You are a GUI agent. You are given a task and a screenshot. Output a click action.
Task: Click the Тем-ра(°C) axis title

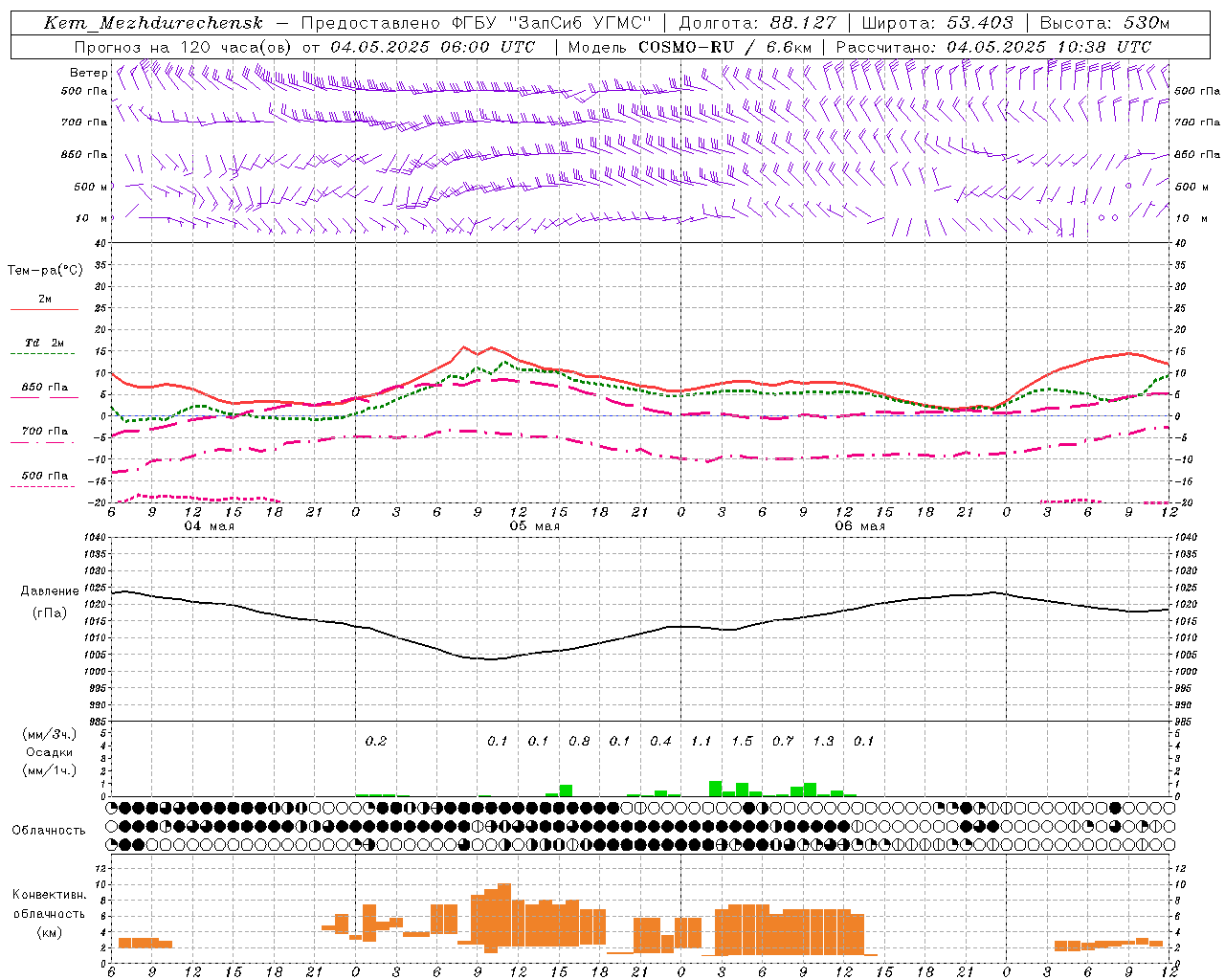(45, 271)
